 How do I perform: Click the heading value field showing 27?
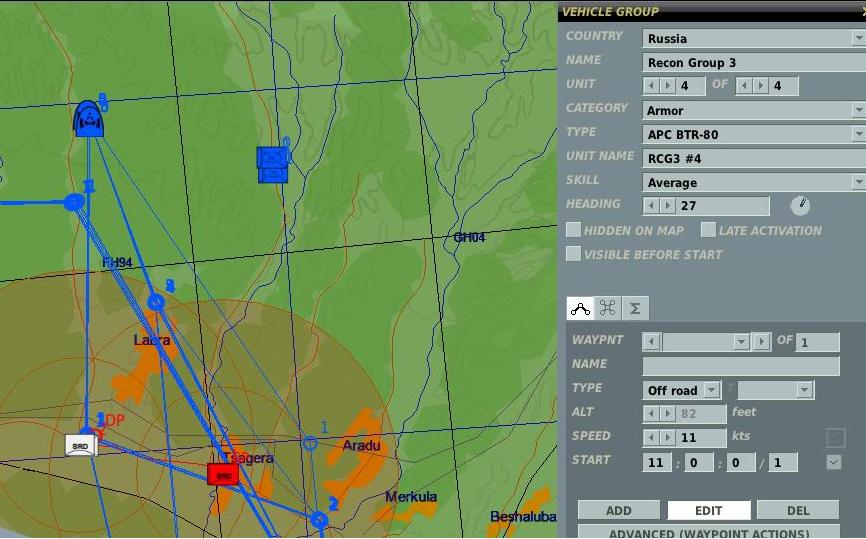point(722,205)
